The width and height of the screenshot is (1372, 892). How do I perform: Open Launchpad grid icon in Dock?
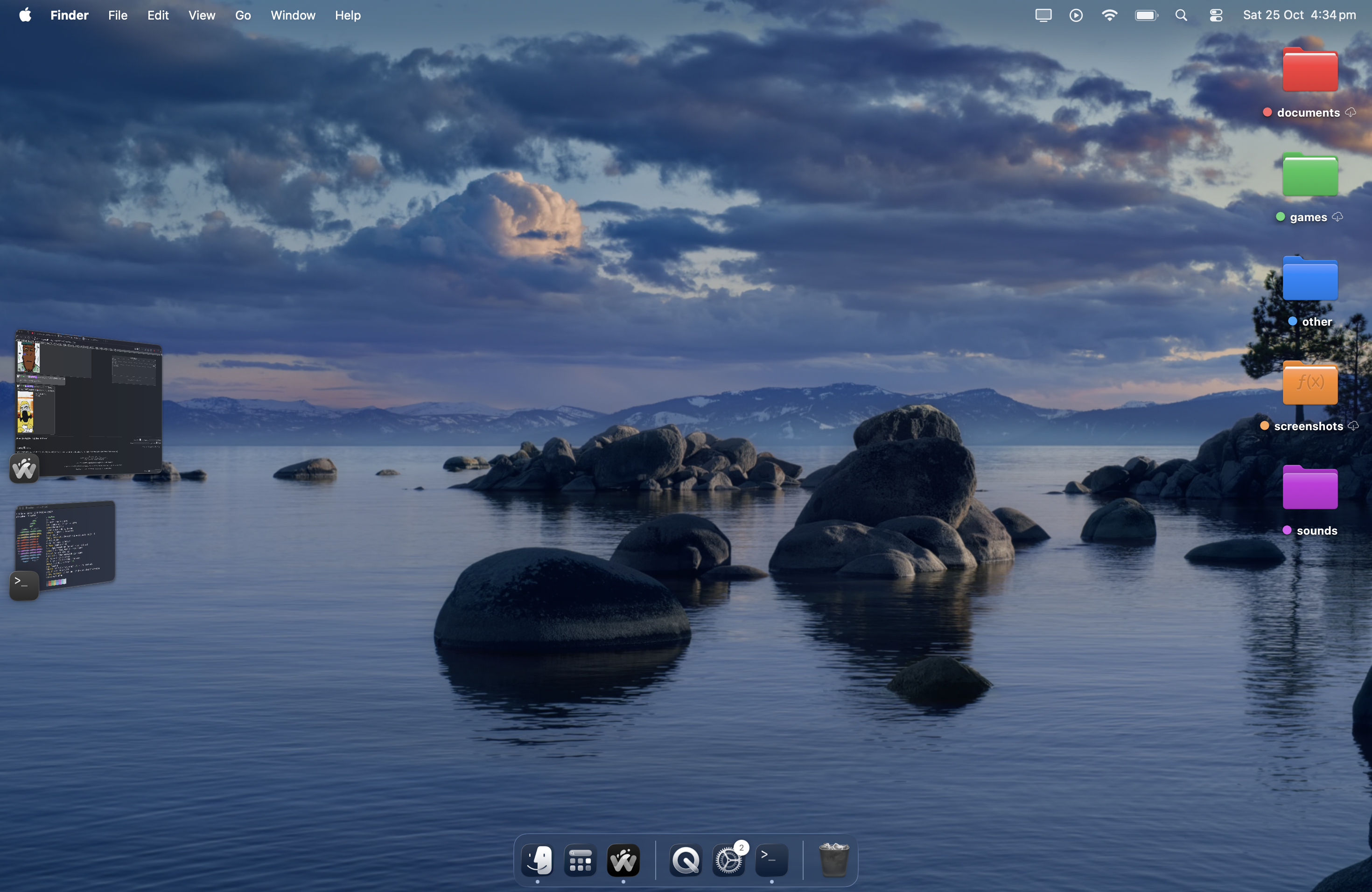[580, 860]
